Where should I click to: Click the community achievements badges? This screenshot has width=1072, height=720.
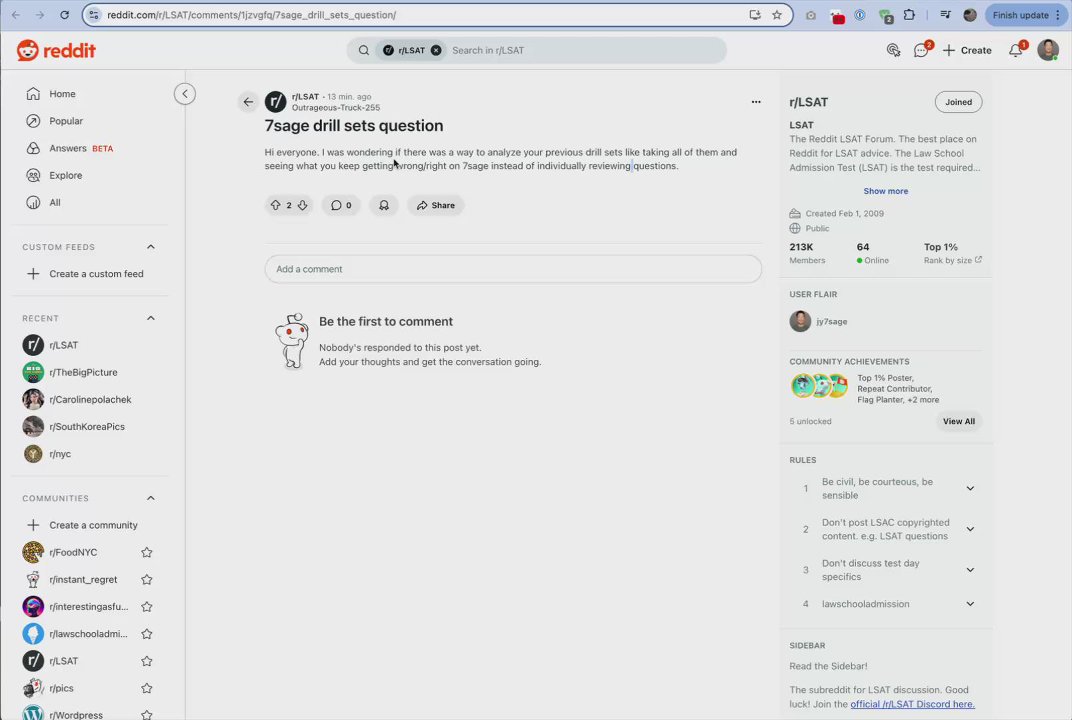point(819,386)
